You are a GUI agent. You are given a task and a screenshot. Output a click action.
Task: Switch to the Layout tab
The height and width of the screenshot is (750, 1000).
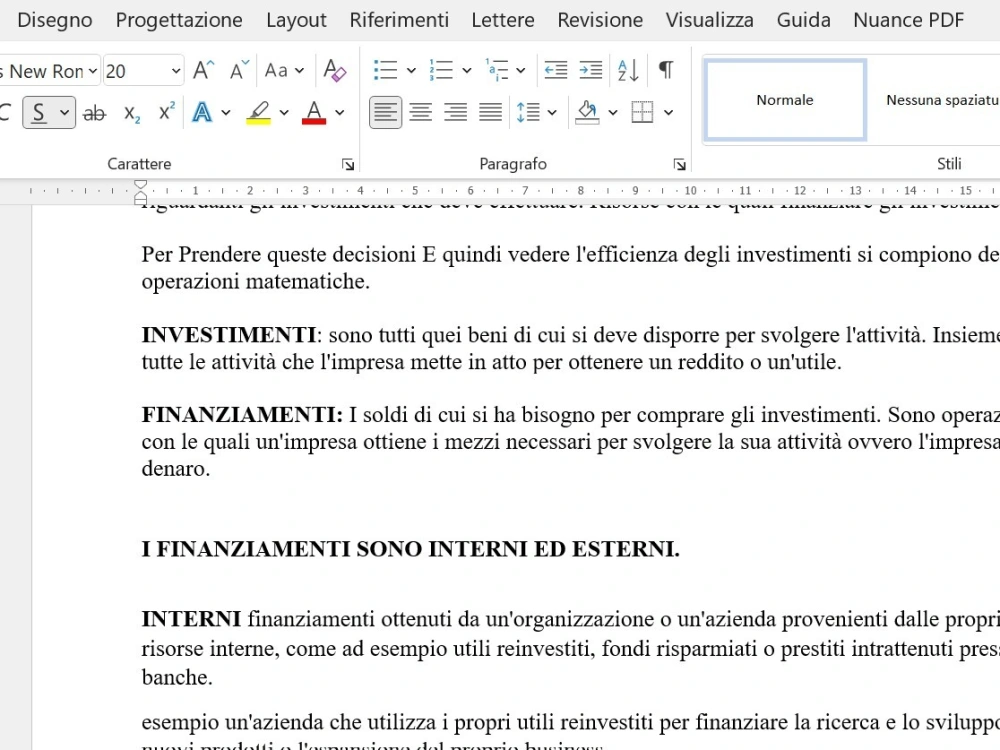click(x=297, y=20)
